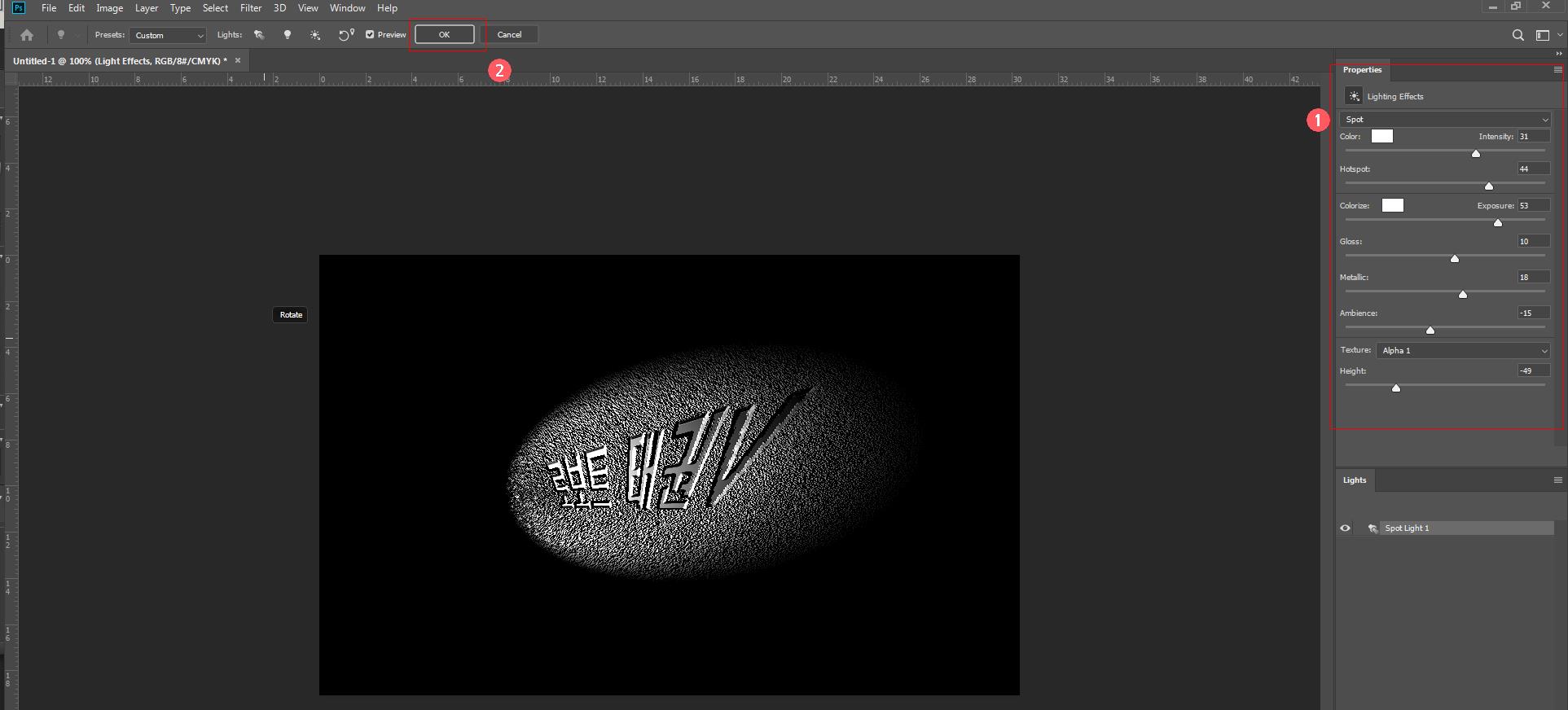Select the Properties panel tab
Screen dimensions: 1568x710
[1362, 70]
